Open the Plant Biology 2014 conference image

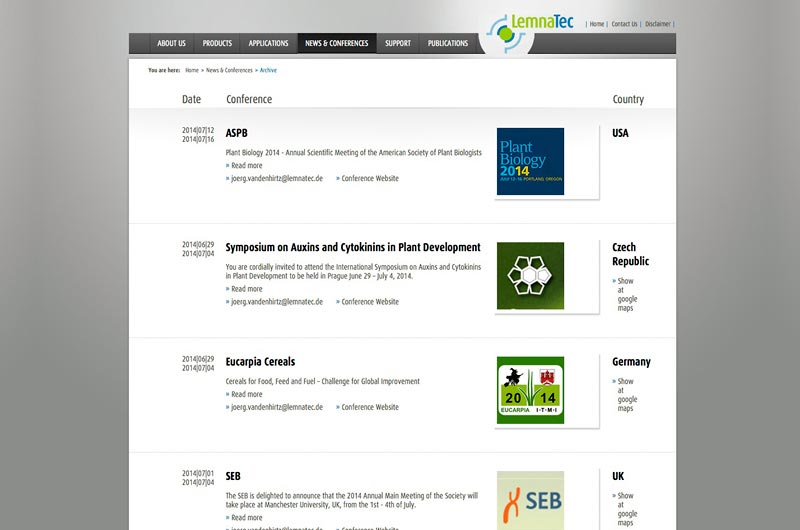click(x=530, y=161)
